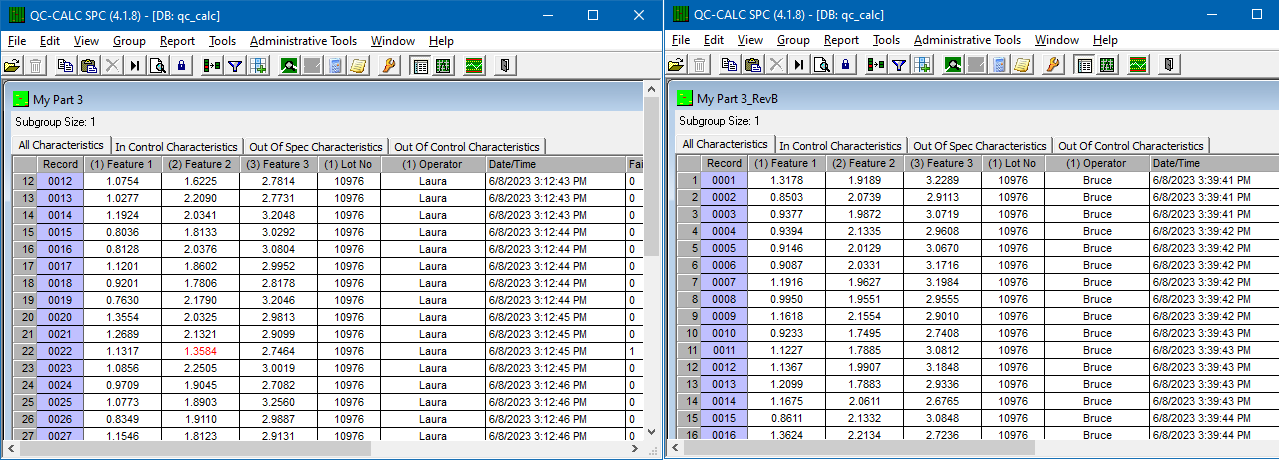The height and width of the screenshot is (460, 1279).
Task: Switch to plot view icon in right window
Action: [1107, 65]
